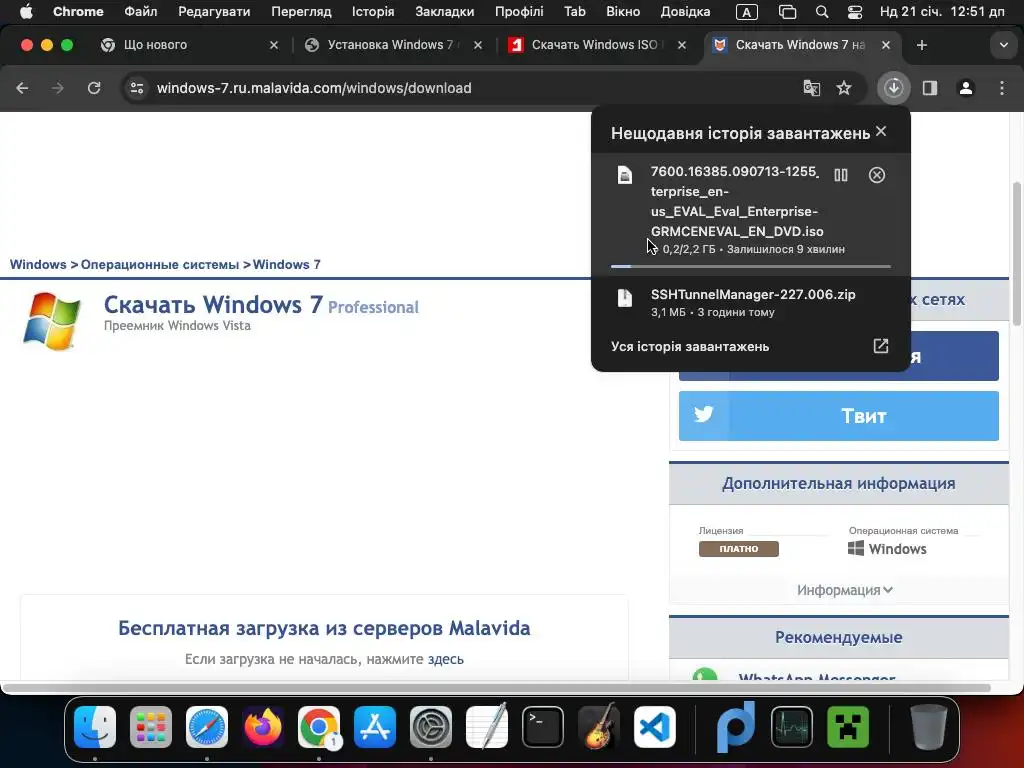Open TextEdit from the Dock

pyautogui.click(x=487, y=726)
